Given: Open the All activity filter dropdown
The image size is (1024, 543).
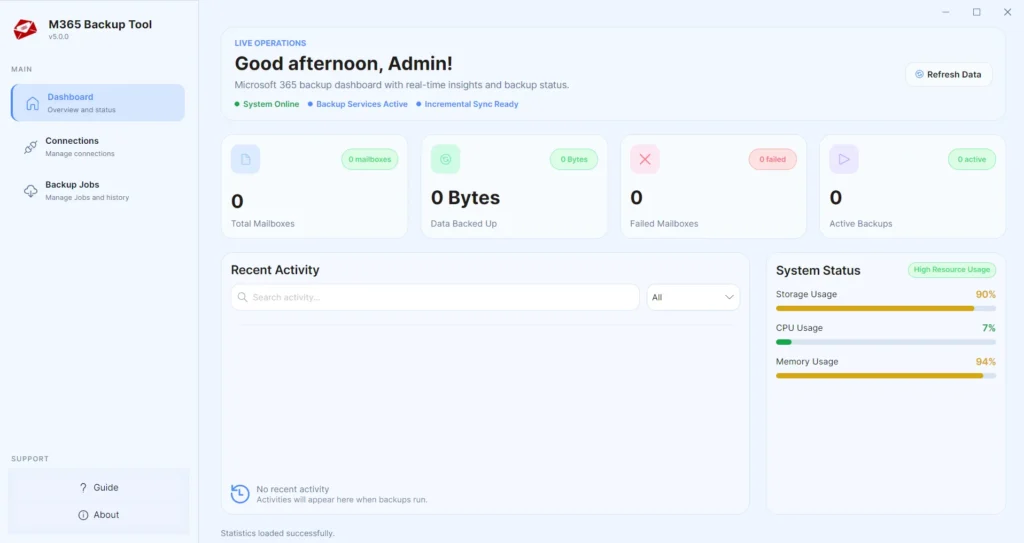Looking at the screenshot, I should coord(693,297).
